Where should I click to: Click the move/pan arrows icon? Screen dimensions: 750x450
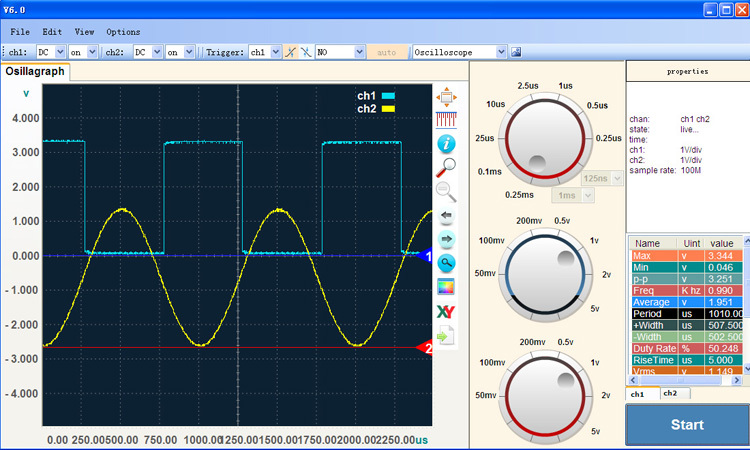coord(446,97)
